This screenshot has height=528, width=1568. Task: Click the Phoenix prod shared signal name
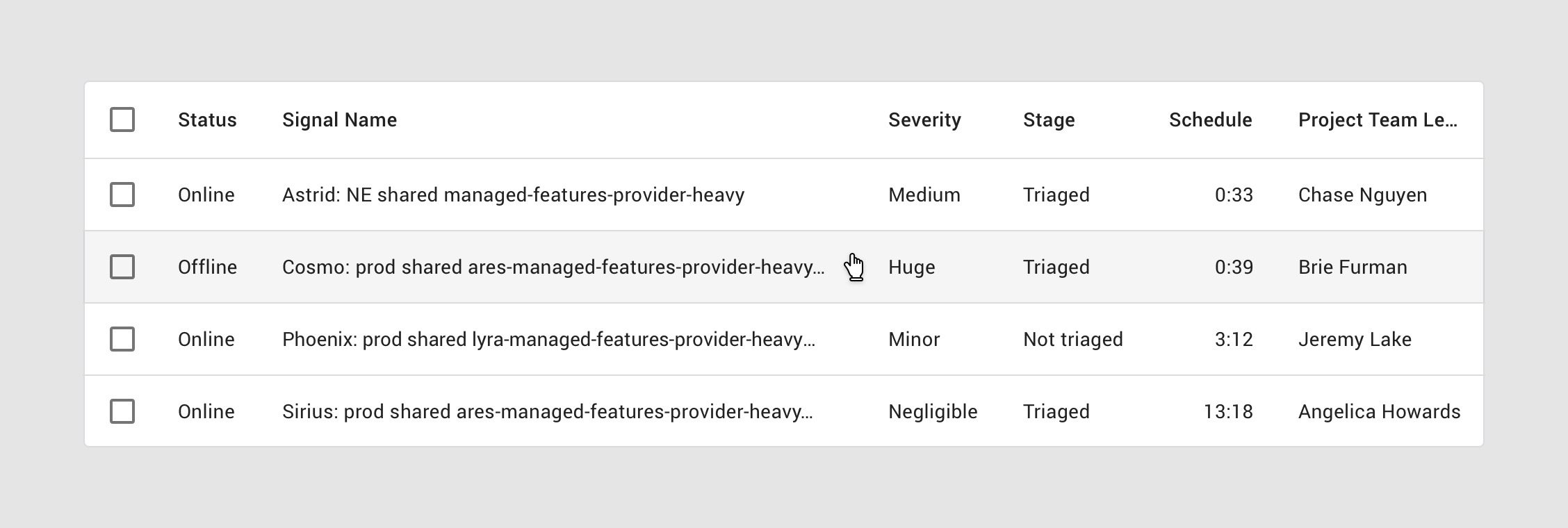coord(548,340)
